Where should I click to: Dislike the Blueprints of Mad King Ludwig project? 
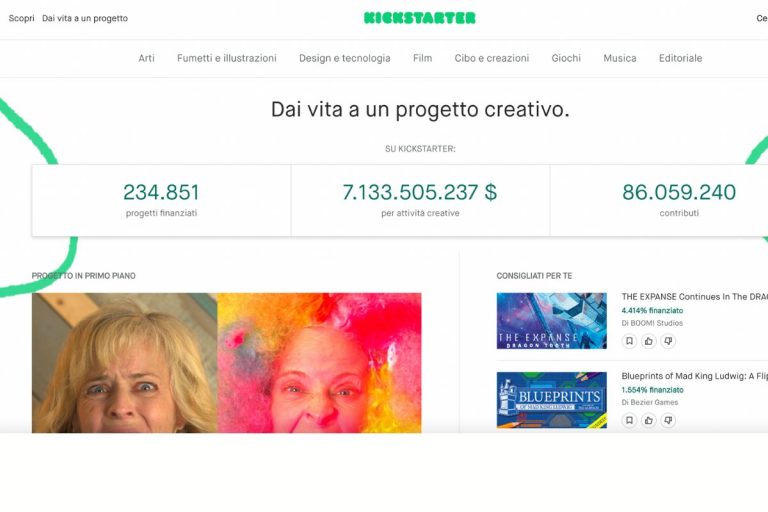[x=668, y=420]
